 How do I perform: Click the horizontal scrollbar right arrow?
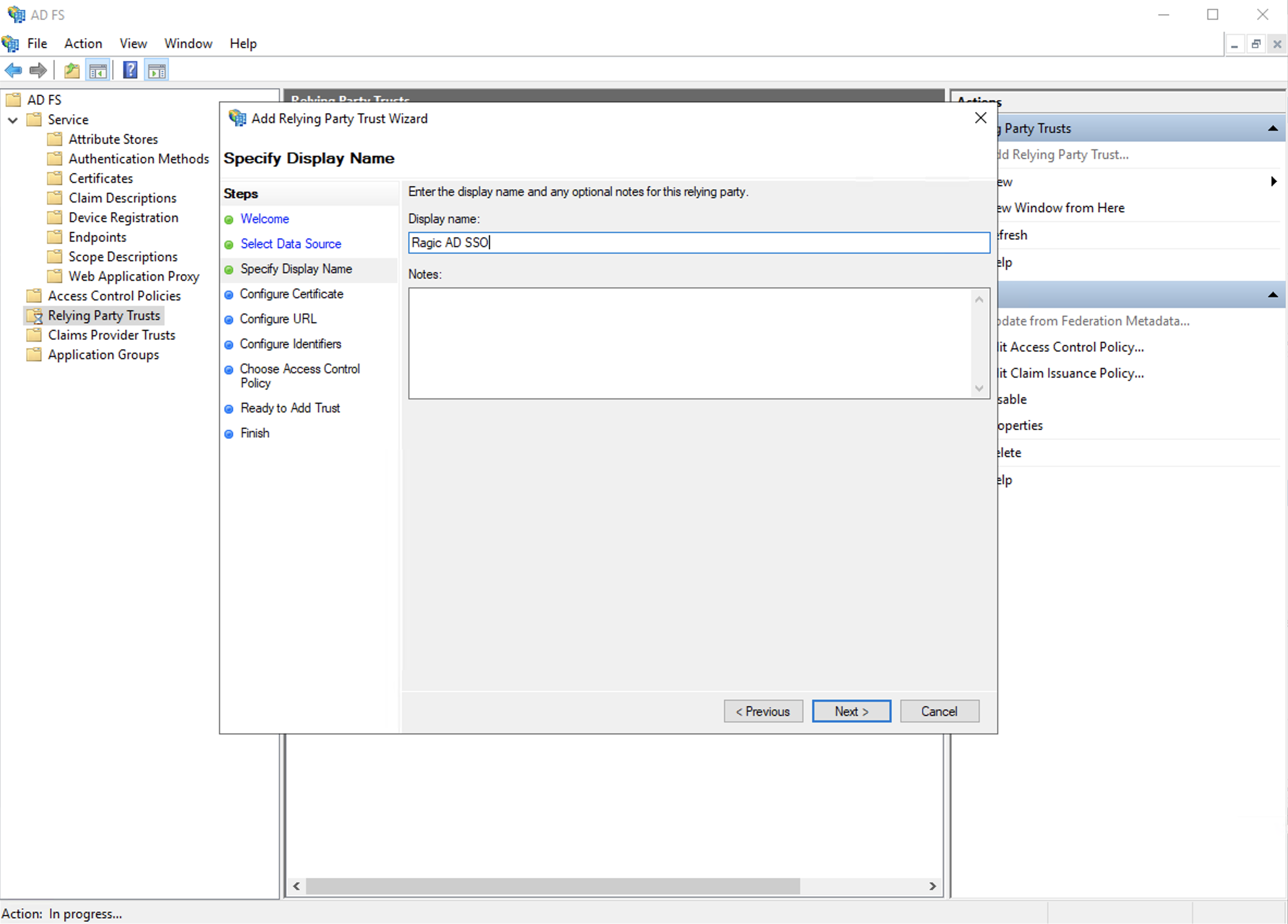[933, 886]
